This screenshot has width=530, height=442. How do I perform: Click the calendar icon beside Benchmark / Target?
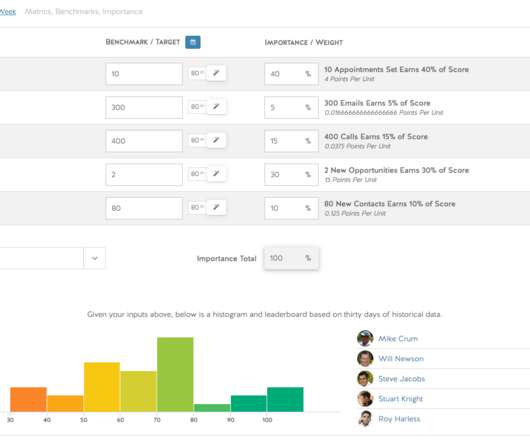[193, 42]
